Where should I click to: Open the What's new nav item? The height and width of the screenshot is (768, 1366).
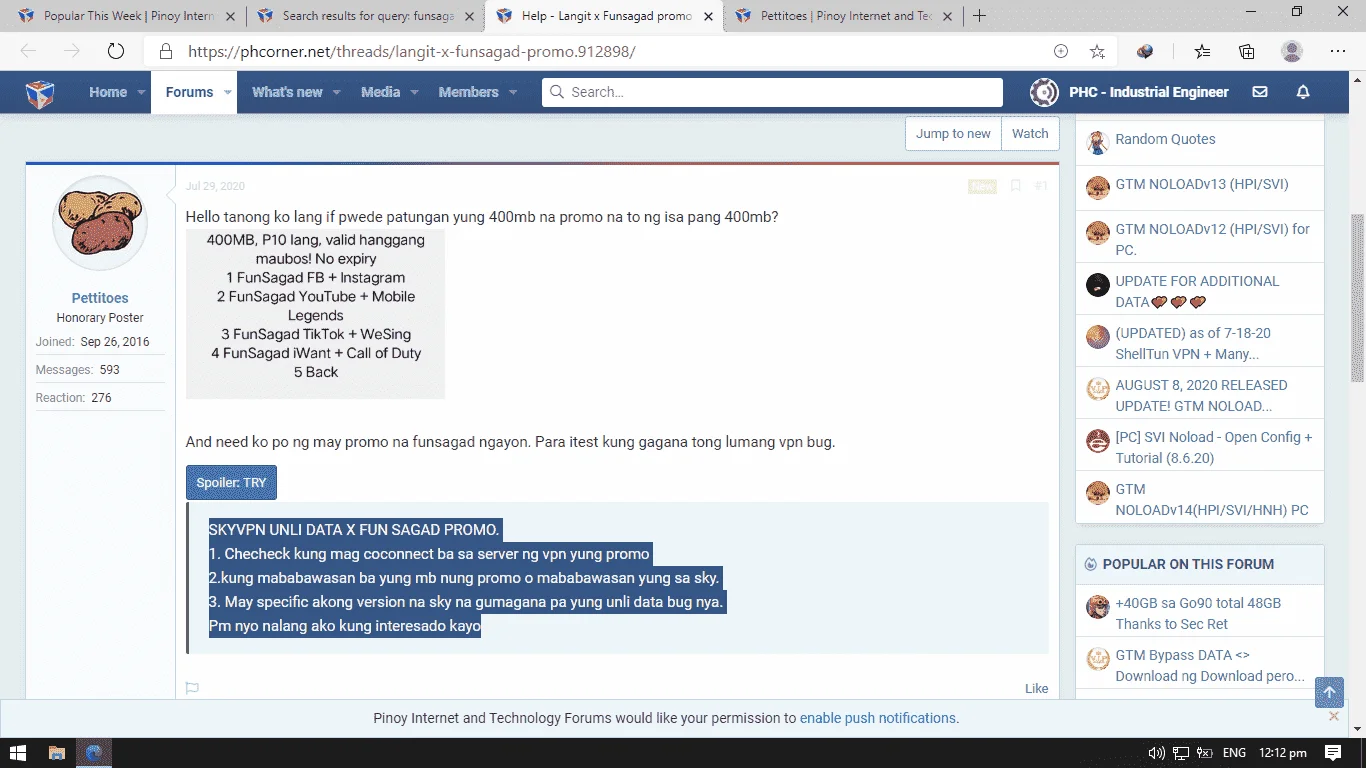tap(287, 92)
